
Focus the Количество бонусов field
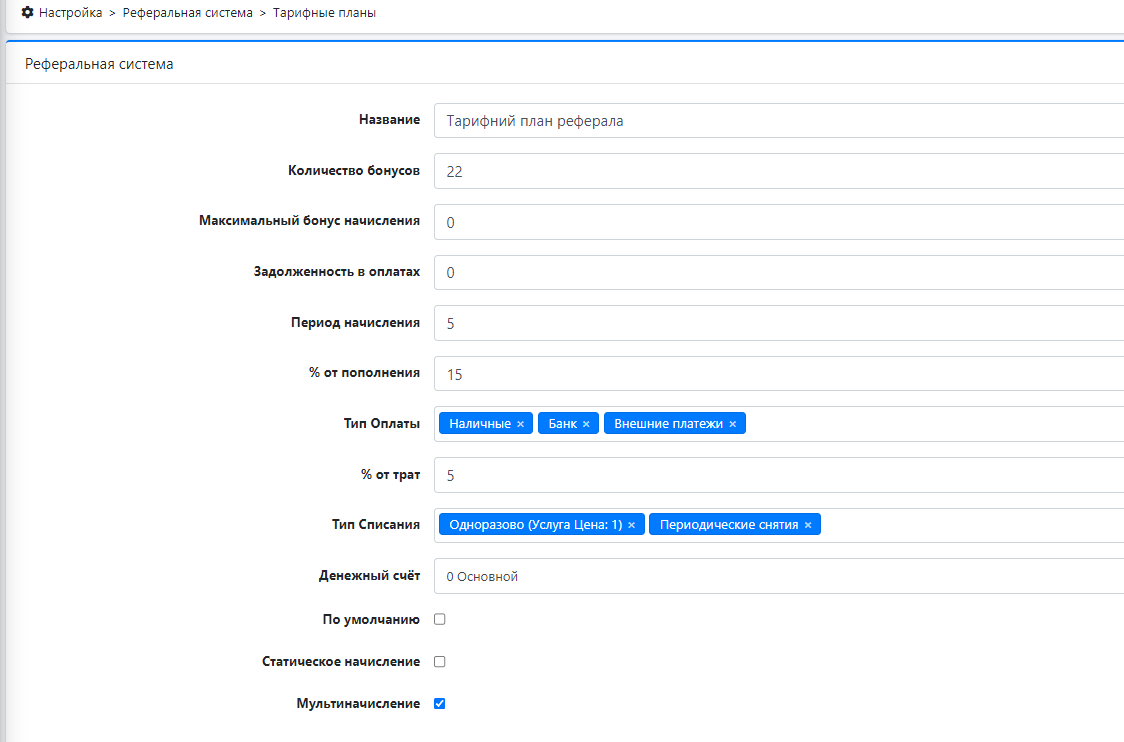(x=780, y=171)
